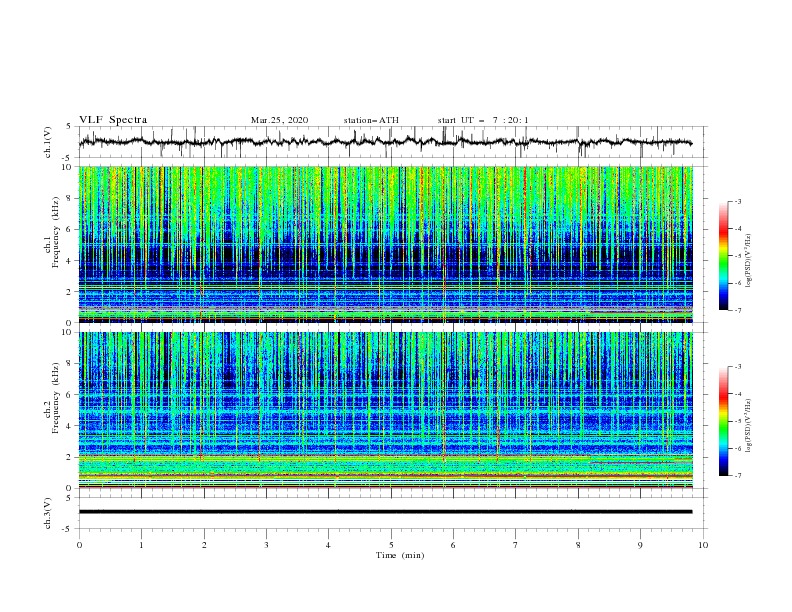Click the upper color bar's log(PSD) label
Viewport: 792px width, 612px height.
tap(749, 261)
